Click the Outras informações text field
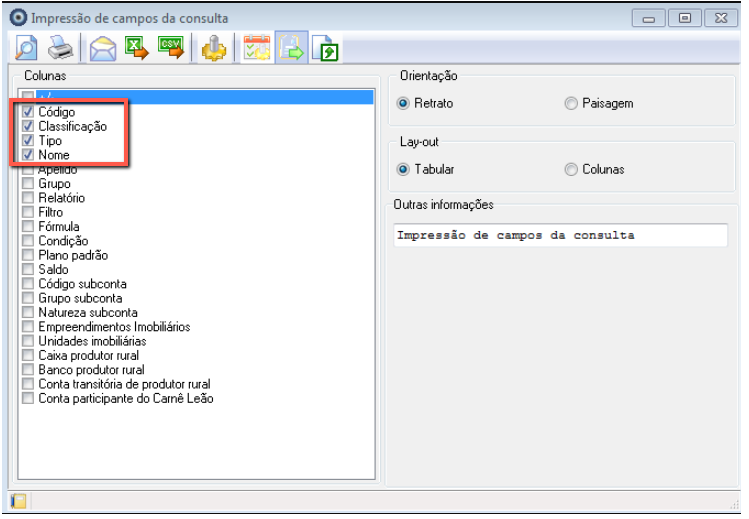The image size is (749, 519). tap(559, 235)
